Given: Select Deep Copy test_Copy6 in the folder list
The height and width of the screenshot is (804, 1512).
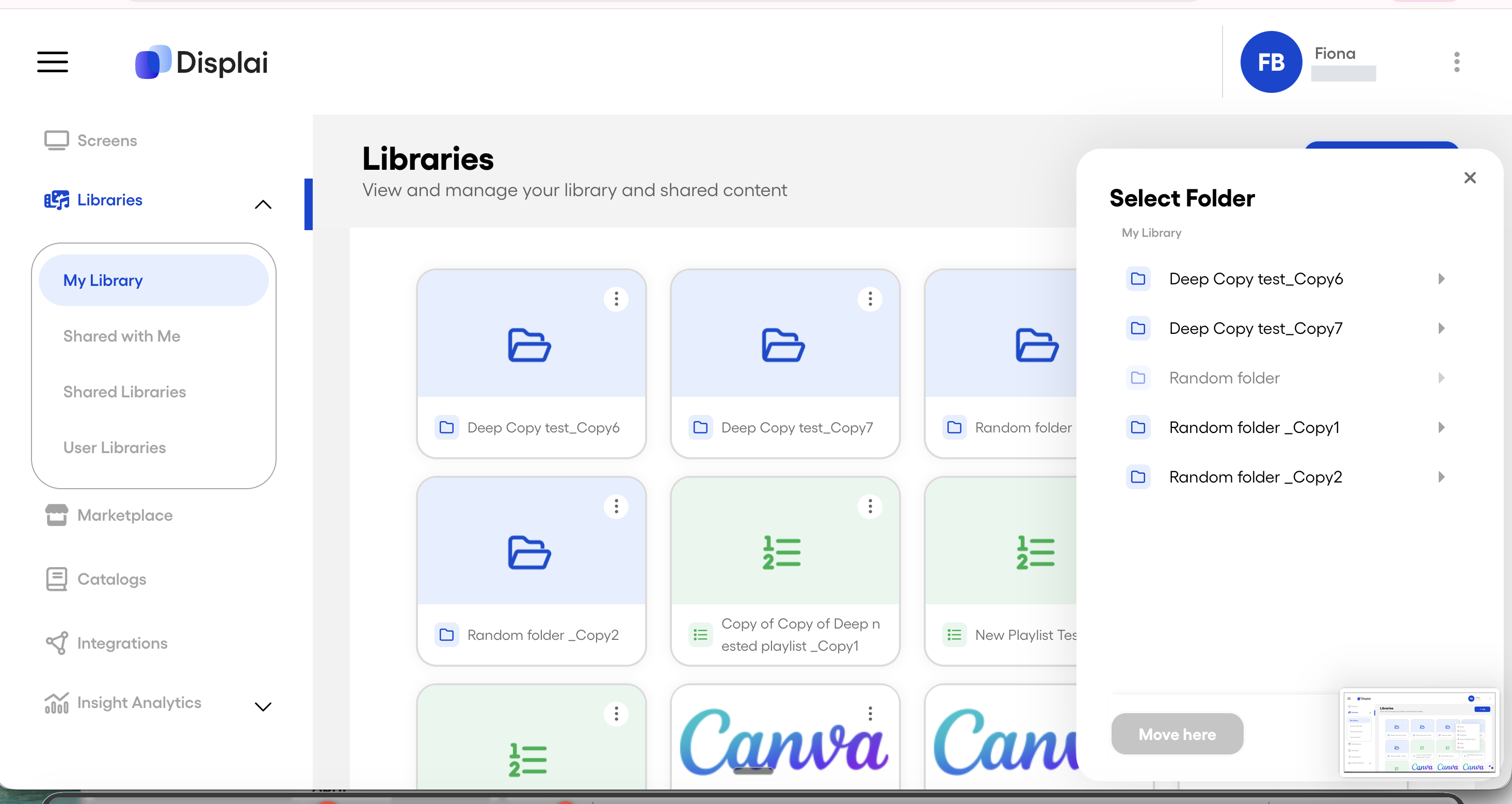Looking at the screenshot, I should pyautogui.click(x=1256, y=279).
